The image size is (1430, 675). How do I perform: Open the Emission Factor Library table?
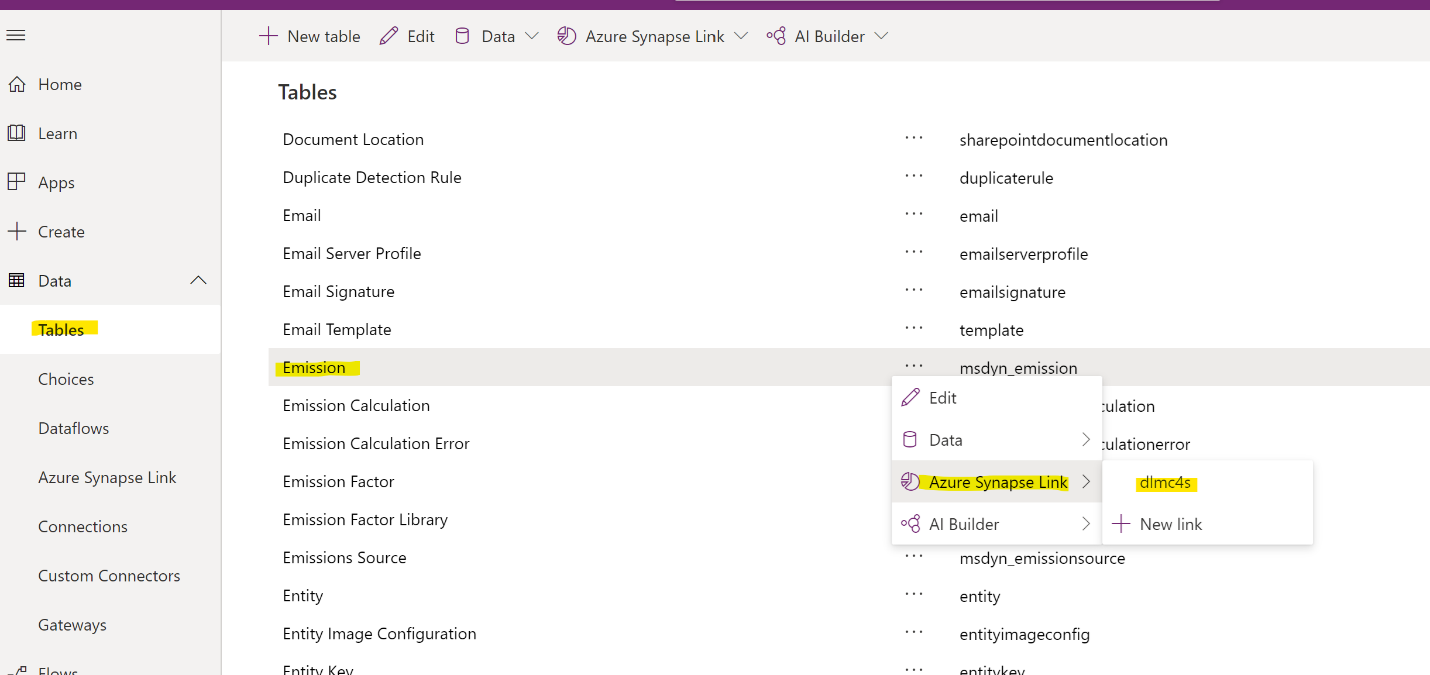click(x=365, y=519)
